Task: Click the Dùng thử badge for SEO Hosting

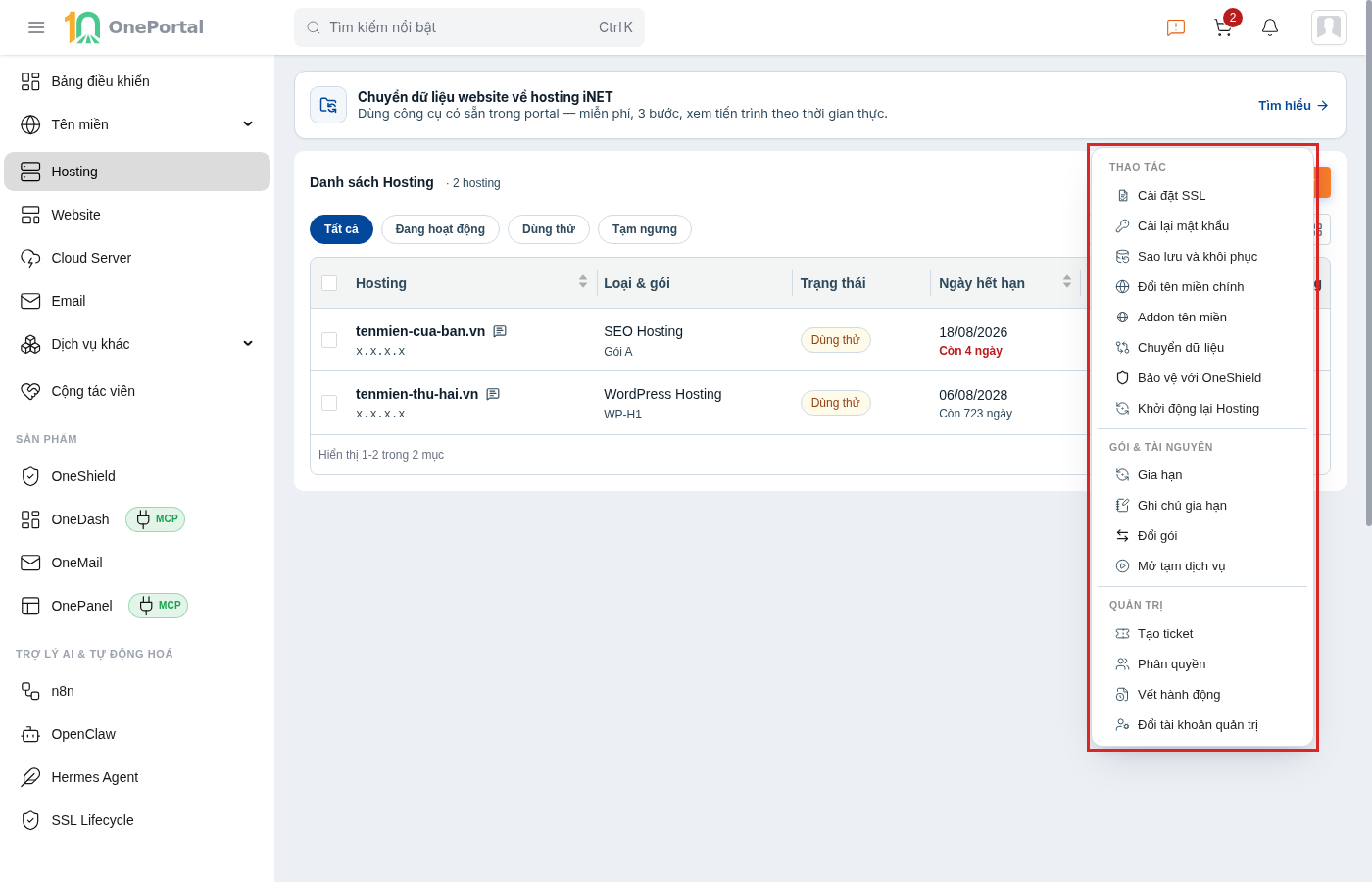Action: click(836, 340)
